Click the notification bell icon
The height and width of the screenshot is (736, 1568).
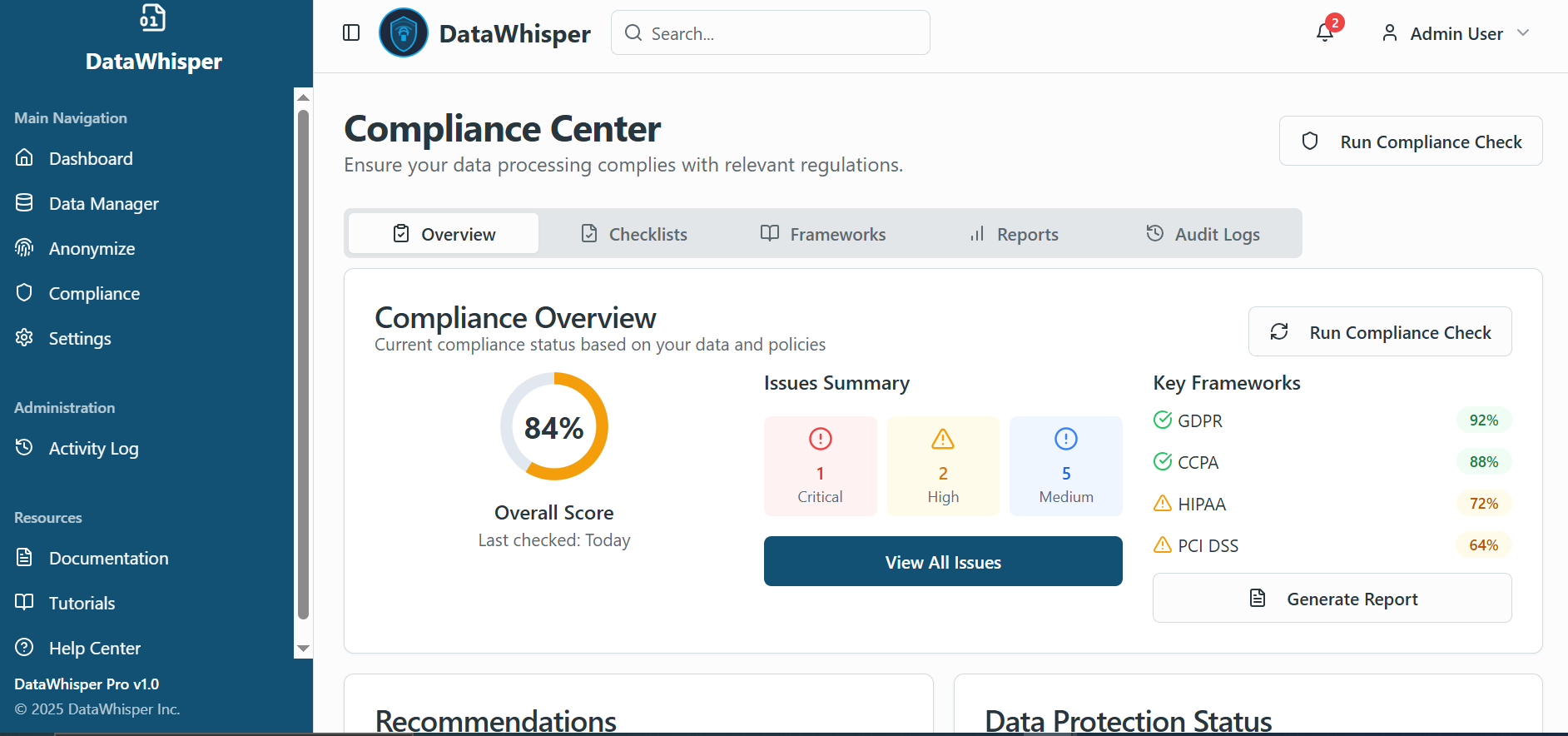click(x=1324, y=33)
